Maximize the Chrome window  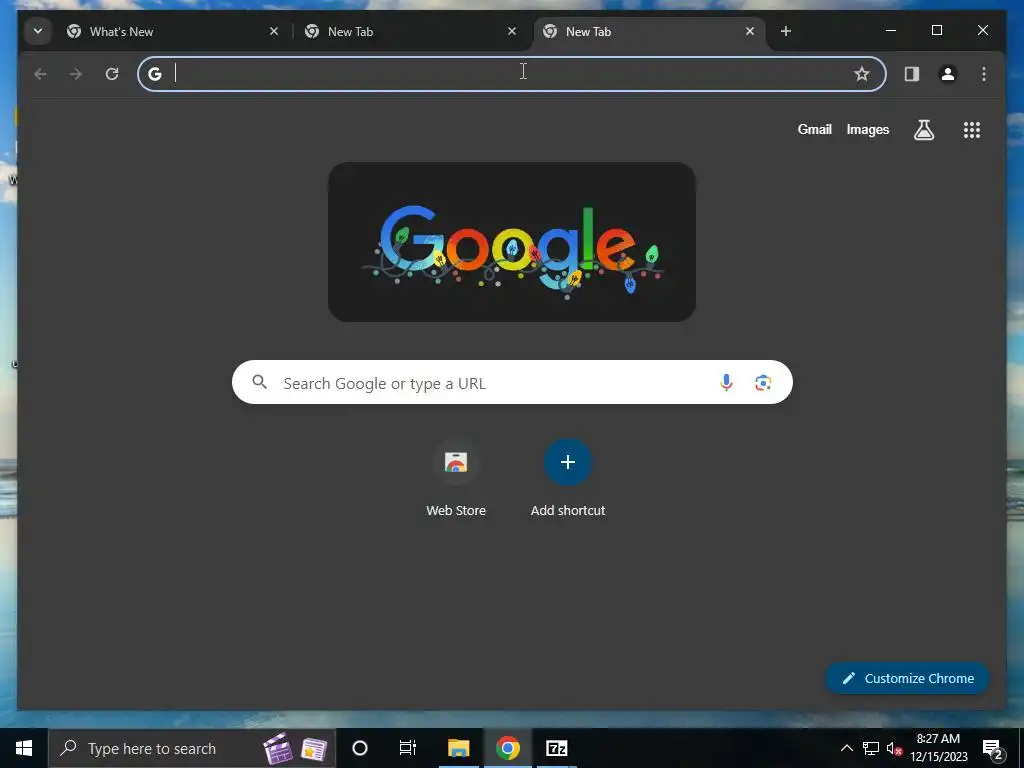click(x=936, y=30)
